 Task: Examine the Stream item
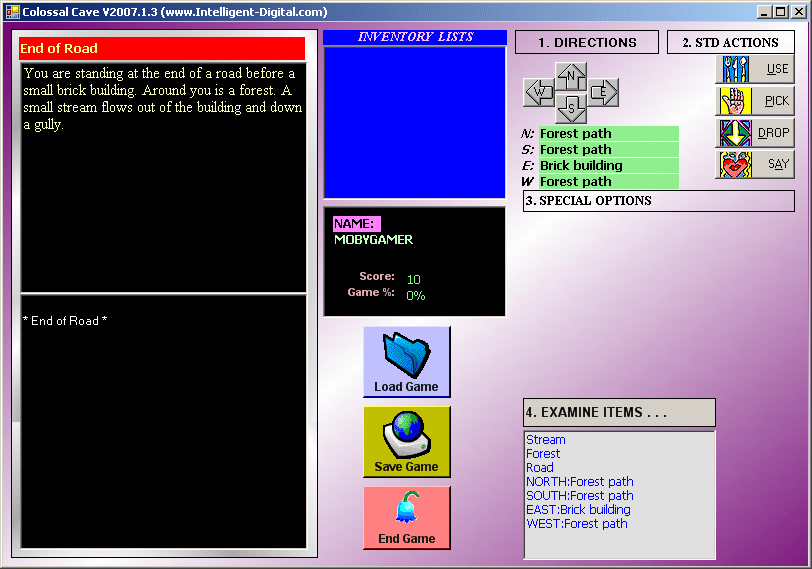point(546,440)
